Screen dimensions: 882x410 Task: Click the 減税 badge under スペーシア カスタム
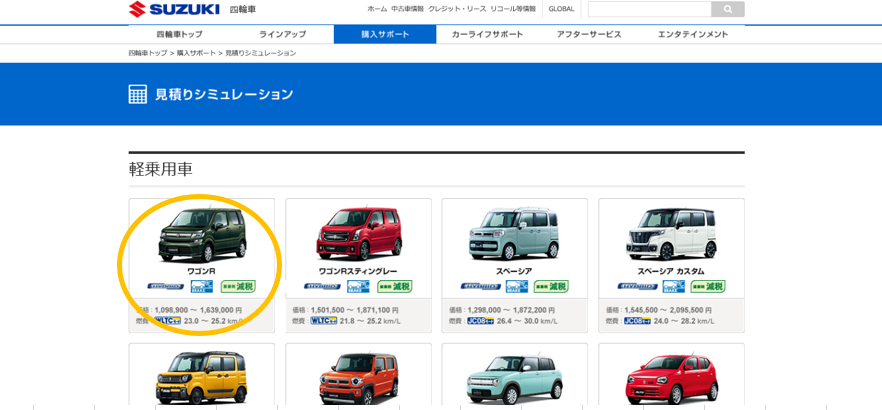[x=708, y=286]
